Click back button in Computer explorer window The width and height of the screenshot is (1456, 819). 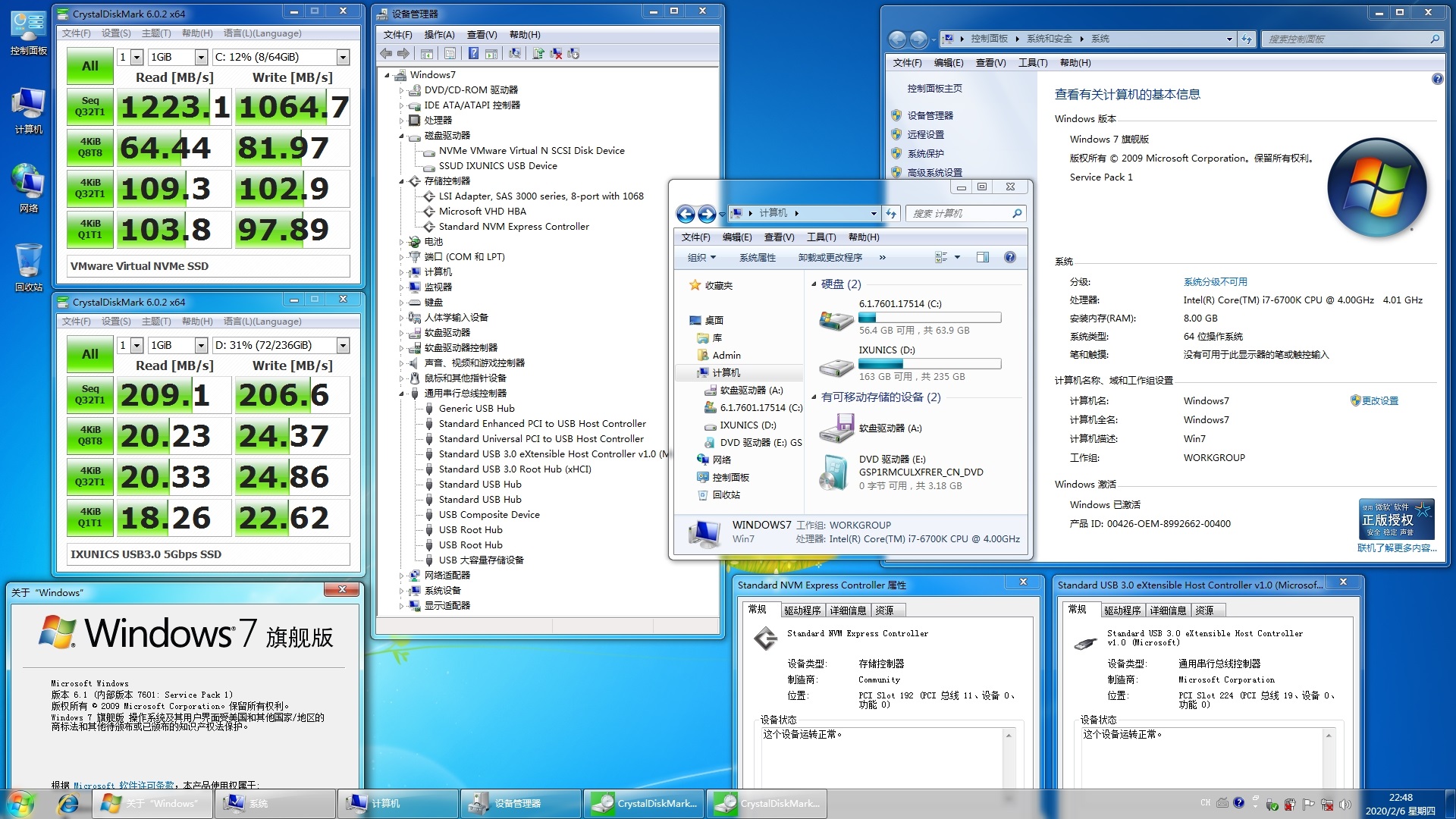coord(686,214)
